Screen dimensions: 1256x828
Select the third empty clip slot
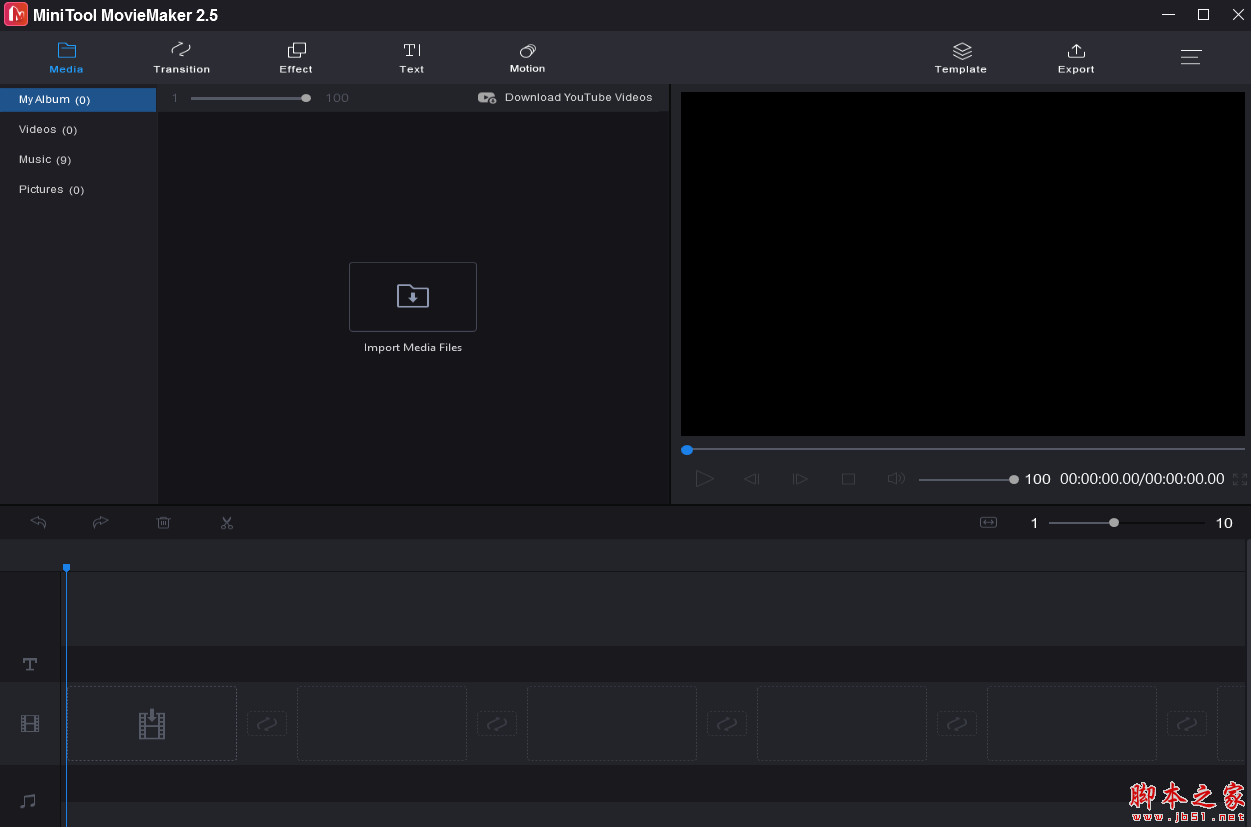coord(612,723)
